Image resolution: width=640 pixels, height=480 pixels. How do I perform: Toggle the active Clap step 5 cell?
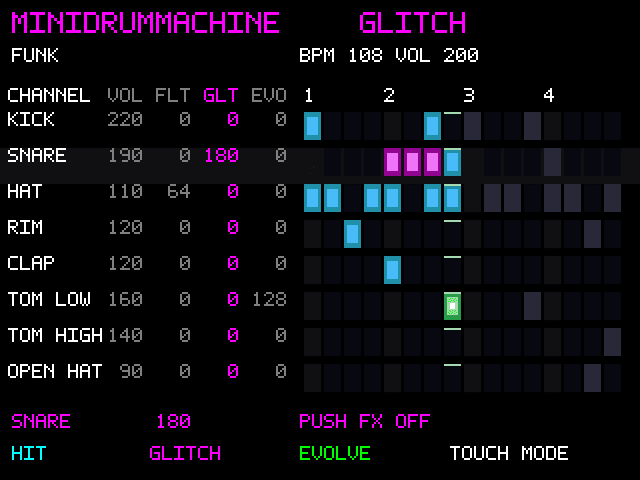[x=392, y=270]
